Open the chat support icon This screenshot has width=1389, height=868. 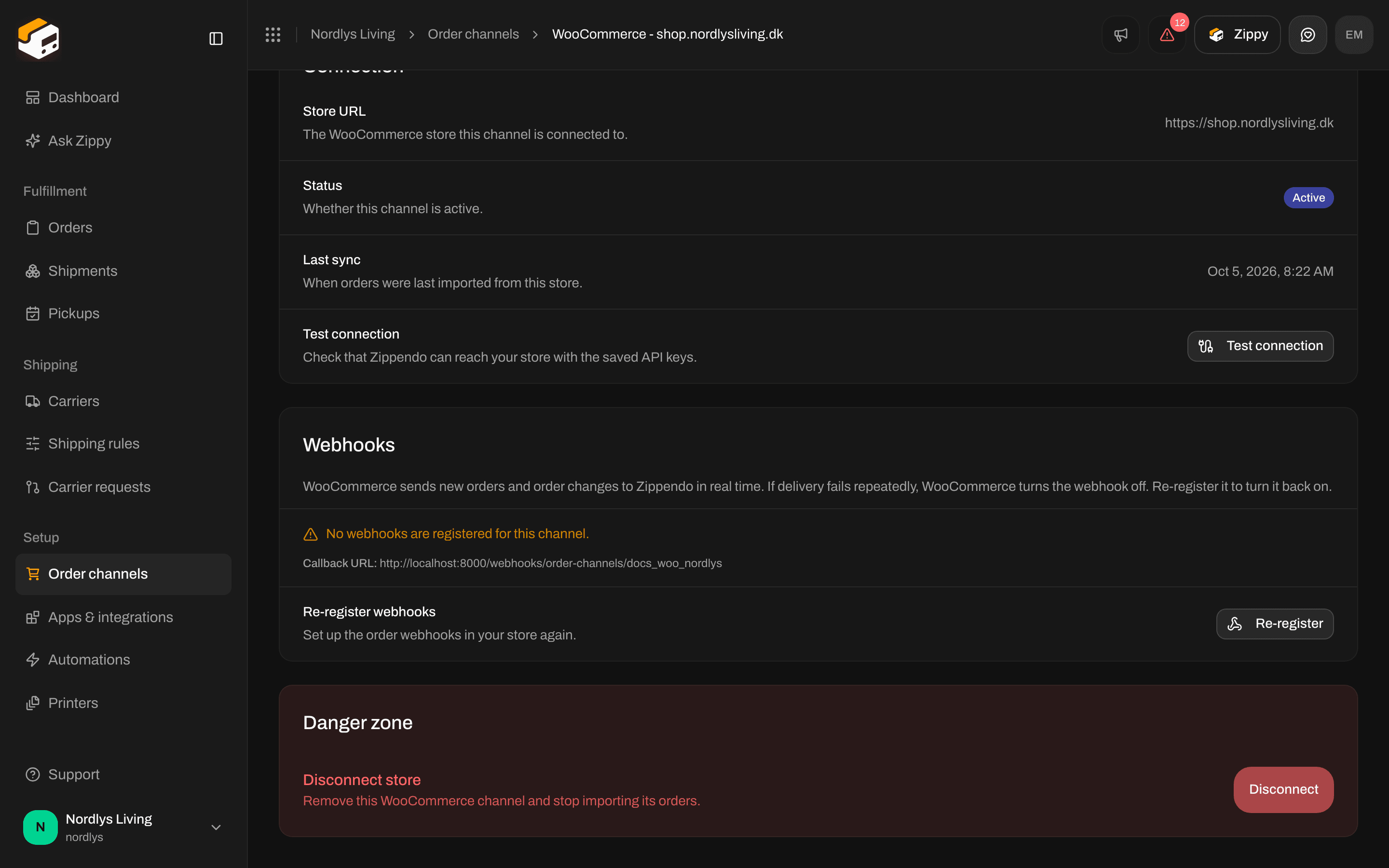1307,34
